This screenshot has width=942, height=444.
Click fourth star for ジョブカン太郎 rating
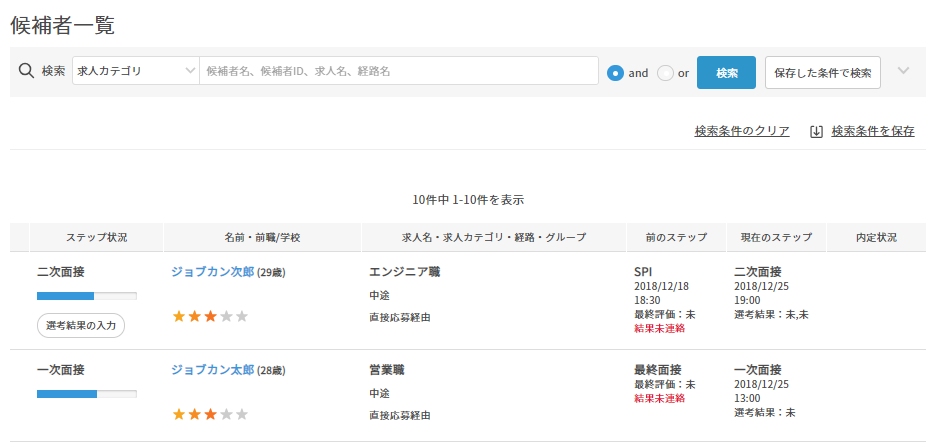tap(226, 414)
